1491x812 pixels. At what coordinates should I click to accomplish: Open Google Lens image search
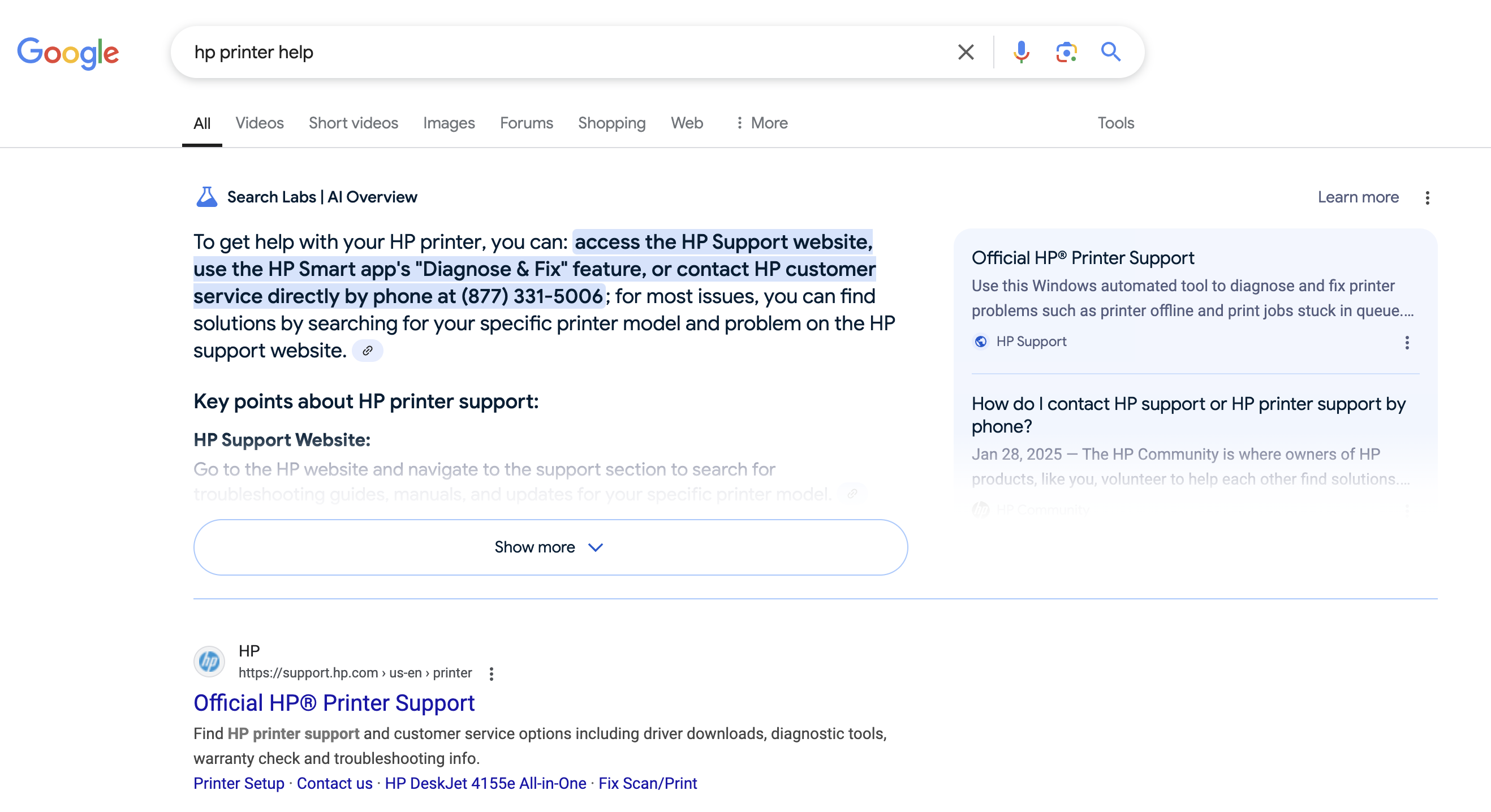pos(1066,52)
